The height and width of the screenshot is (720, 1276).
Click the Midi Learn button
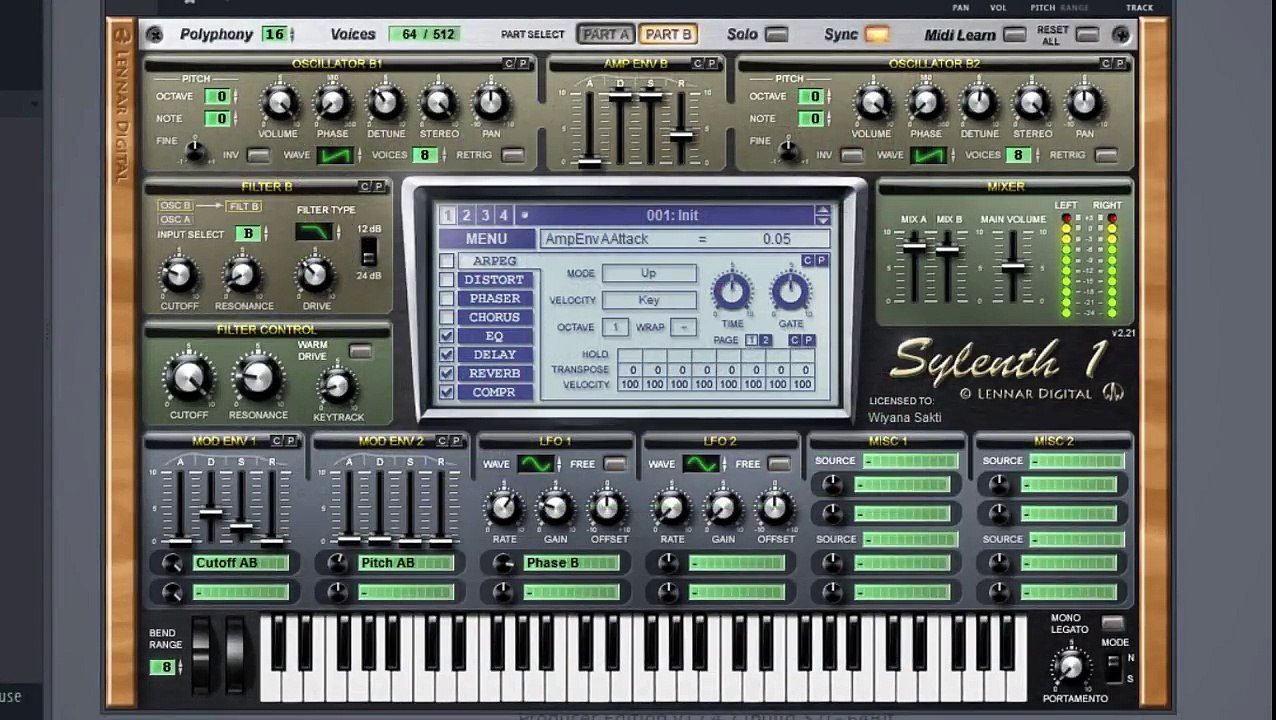coord(1014,35)
